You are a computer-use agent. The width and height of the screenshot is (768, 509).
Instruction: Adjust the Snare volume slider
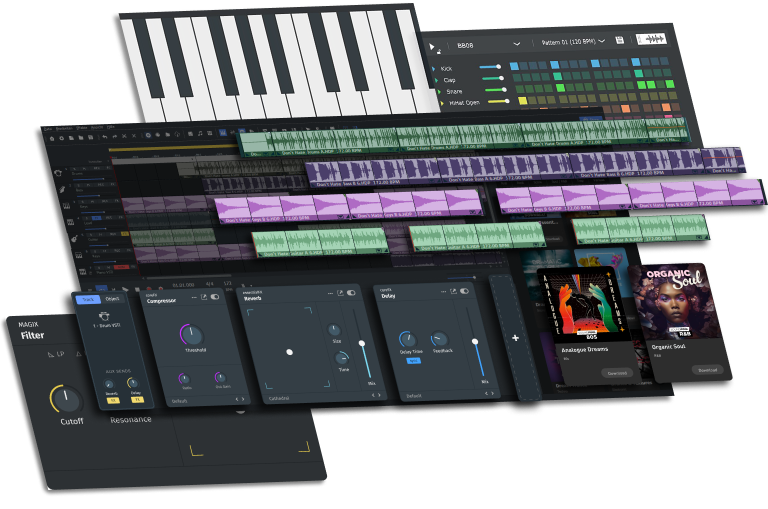pos(496,90)
